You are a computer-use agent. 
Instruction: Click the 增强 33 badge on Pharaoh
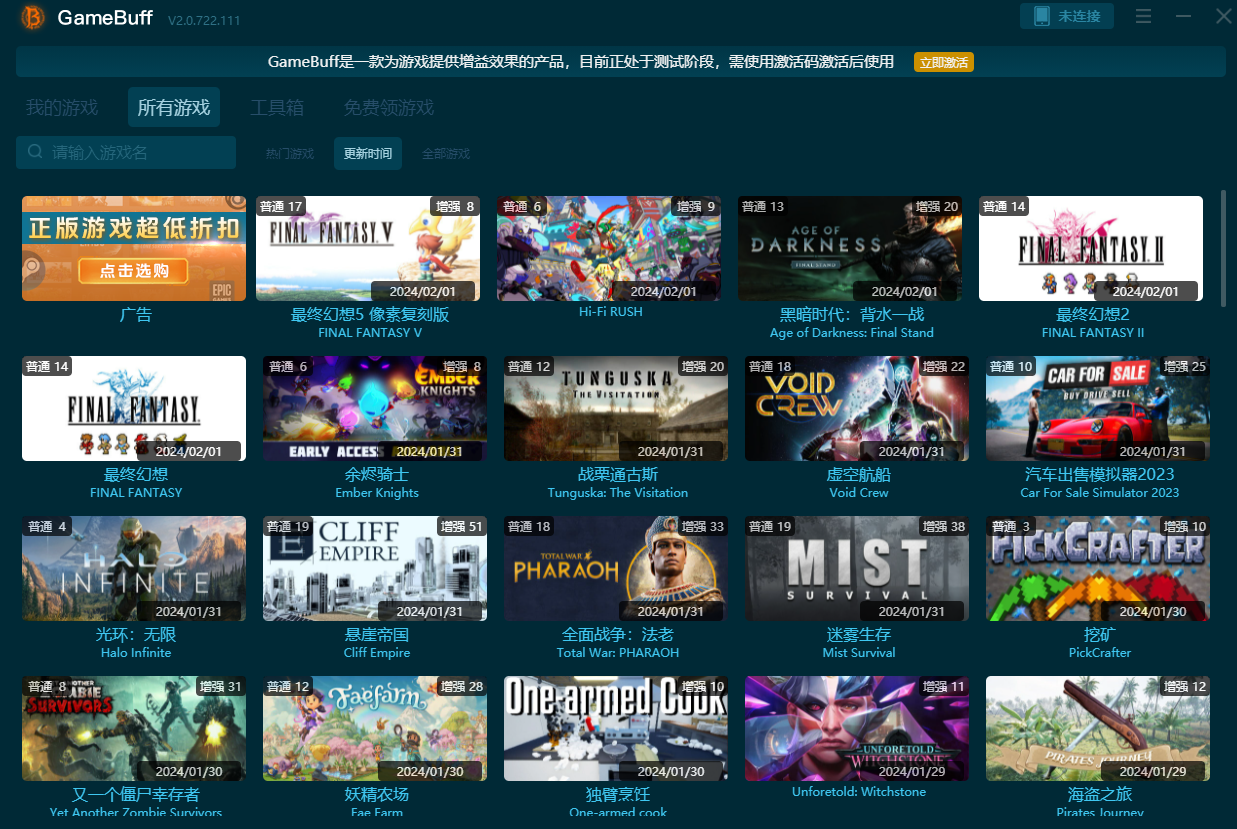click(x=703, y=527)
